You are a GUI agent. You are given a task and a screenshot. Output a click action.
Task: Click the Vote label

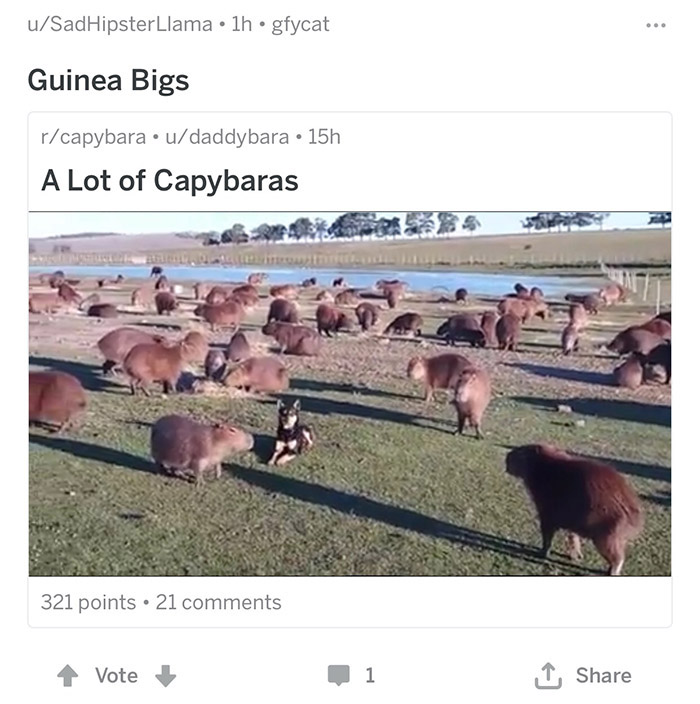coord(116,675)
